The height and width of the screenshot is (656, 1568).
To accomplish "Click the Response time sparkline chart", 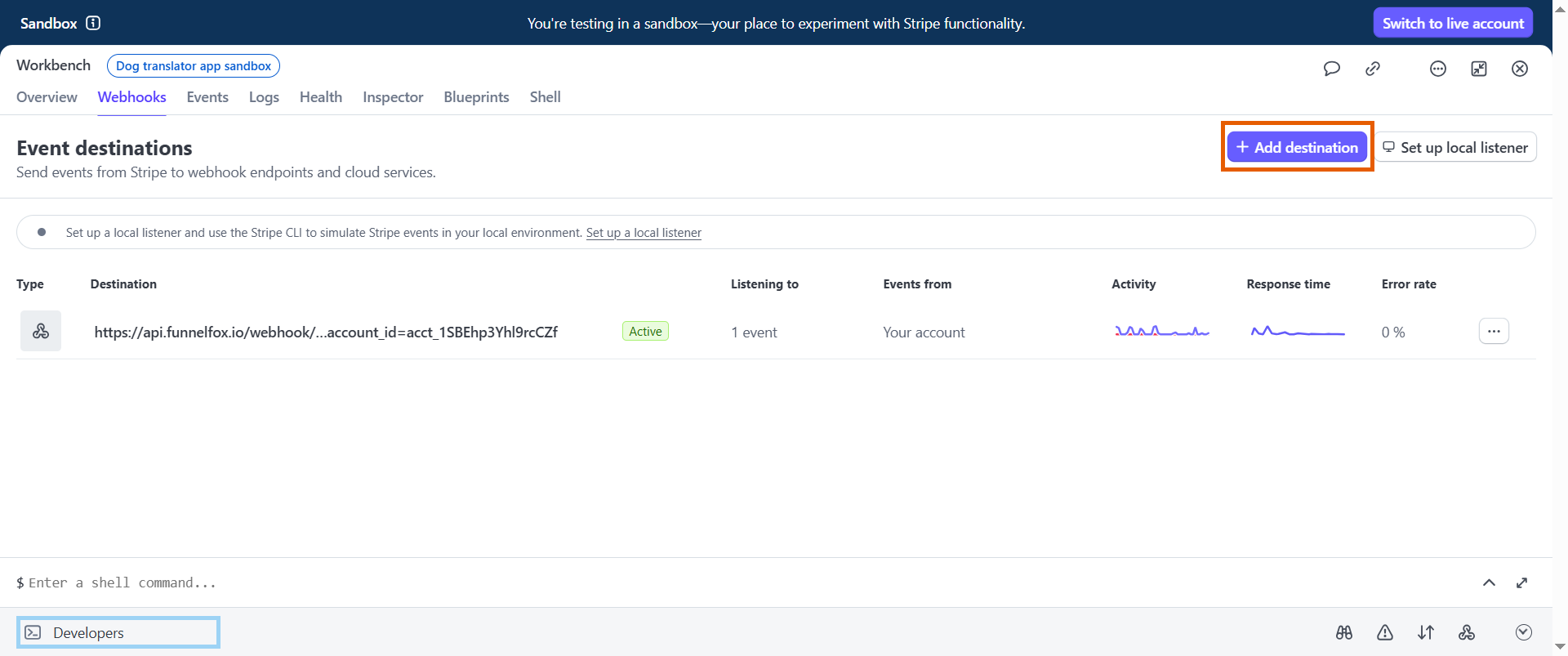I will tap(1298, 331).
